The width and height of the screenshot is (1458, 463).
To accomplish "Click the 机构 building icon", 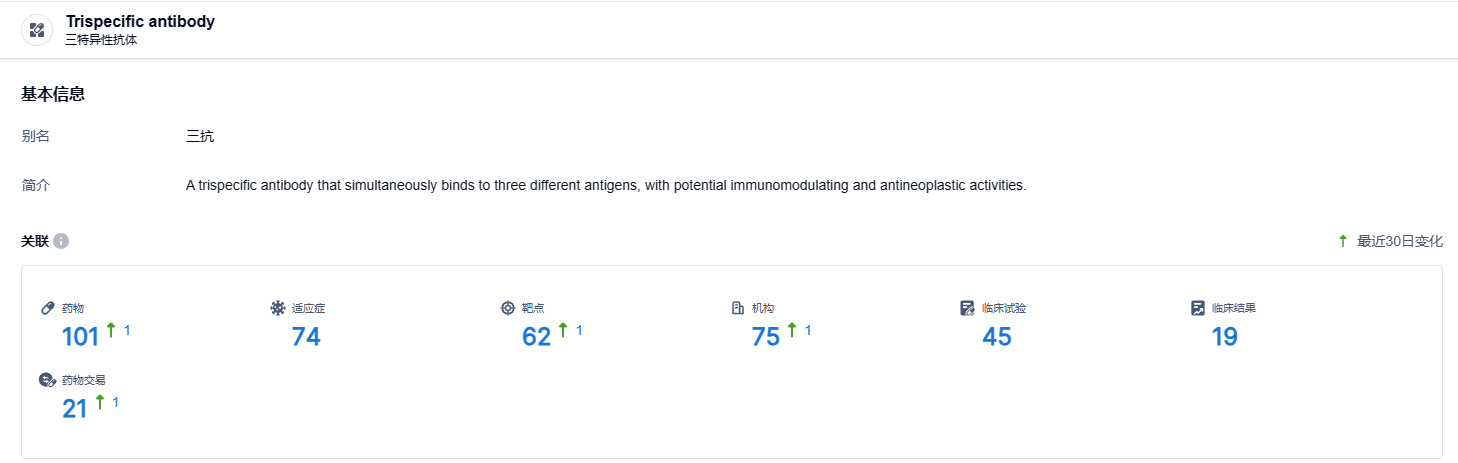I will coord(738,308).
